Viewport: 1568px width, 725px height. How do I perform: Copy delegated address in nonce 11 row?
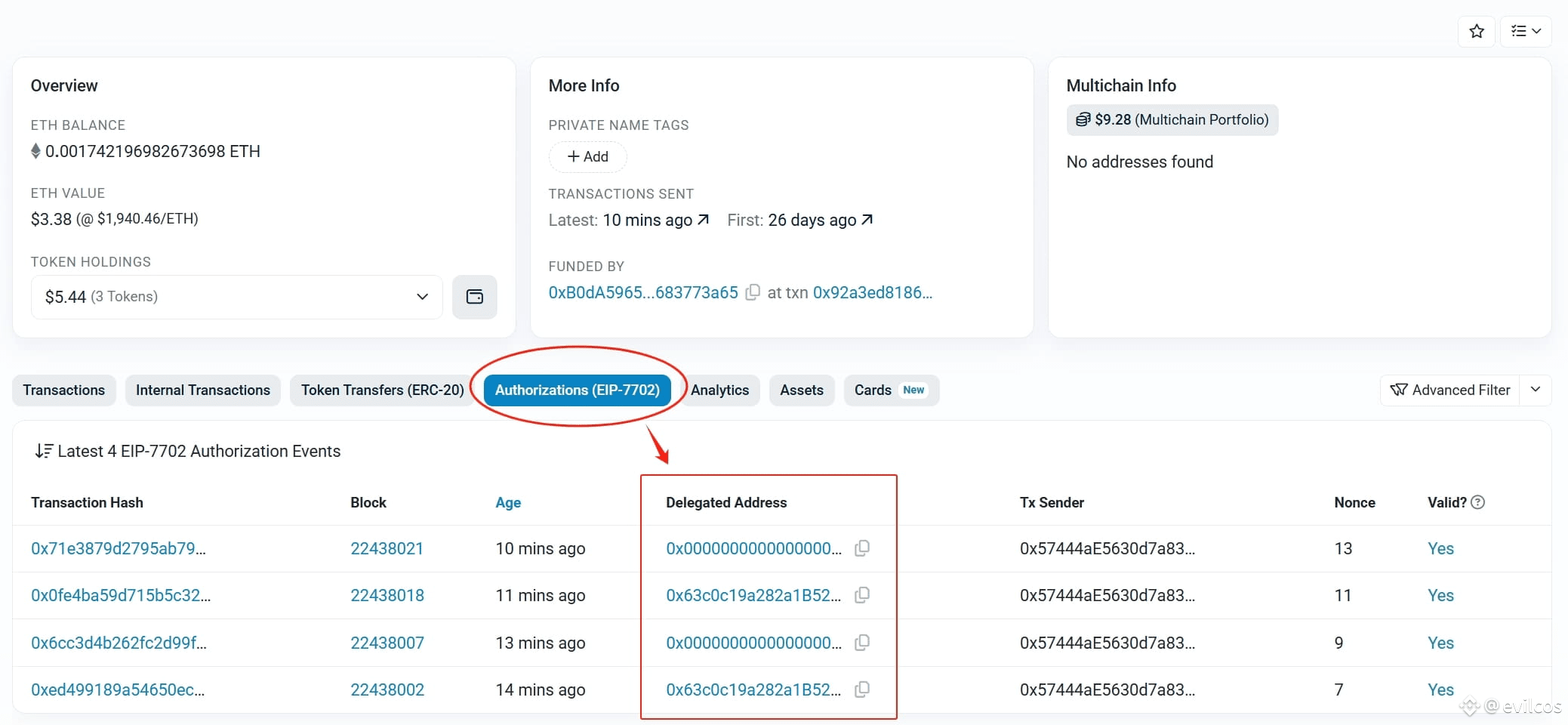click(862, 595)
